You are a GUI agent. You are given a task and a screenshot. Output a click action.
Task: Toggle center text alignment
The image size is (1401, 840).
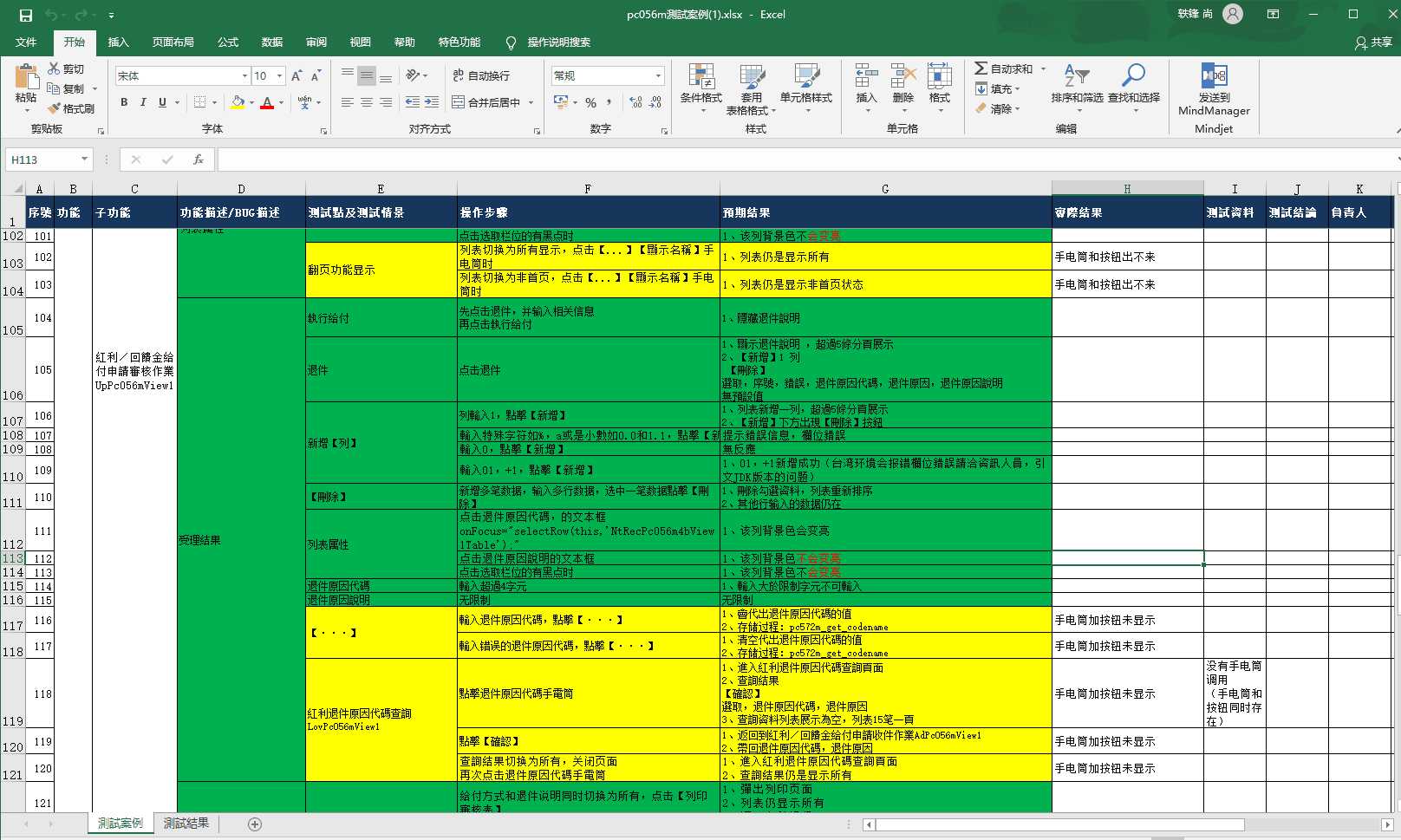367,102
